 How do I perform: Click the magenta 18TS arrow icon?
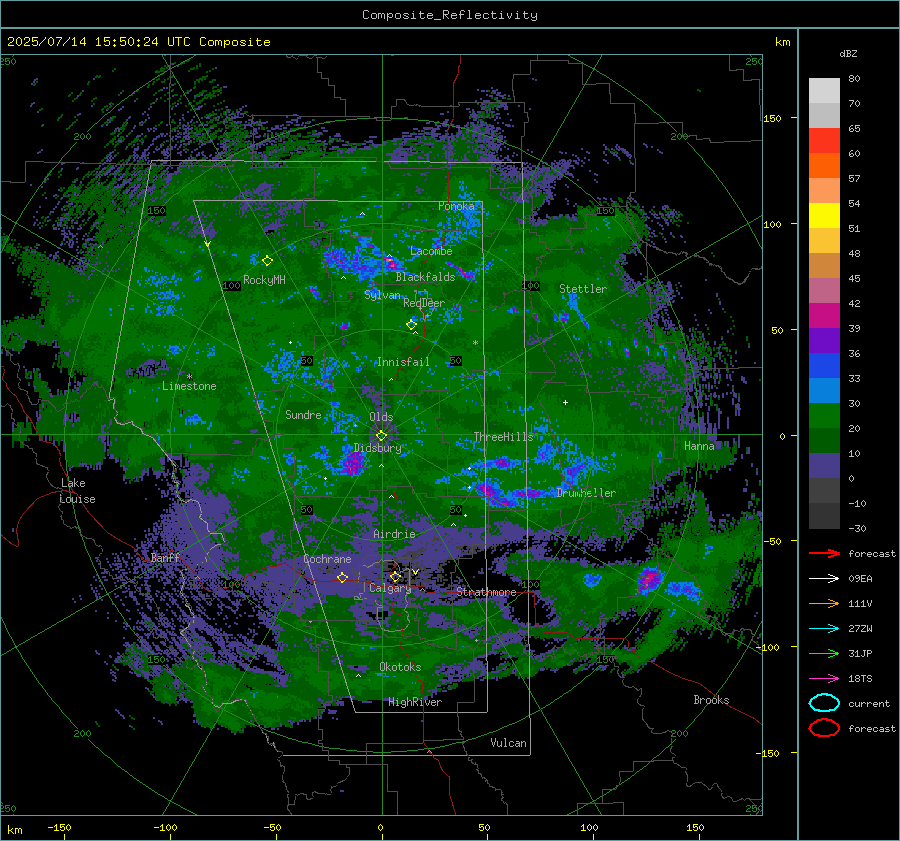824,679
